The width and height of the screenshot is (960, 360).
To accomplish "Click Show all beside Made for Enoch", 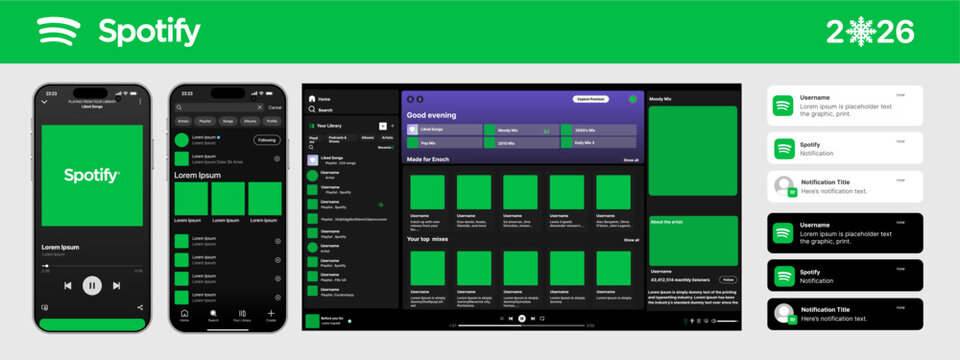I will [x=631, y=160].
